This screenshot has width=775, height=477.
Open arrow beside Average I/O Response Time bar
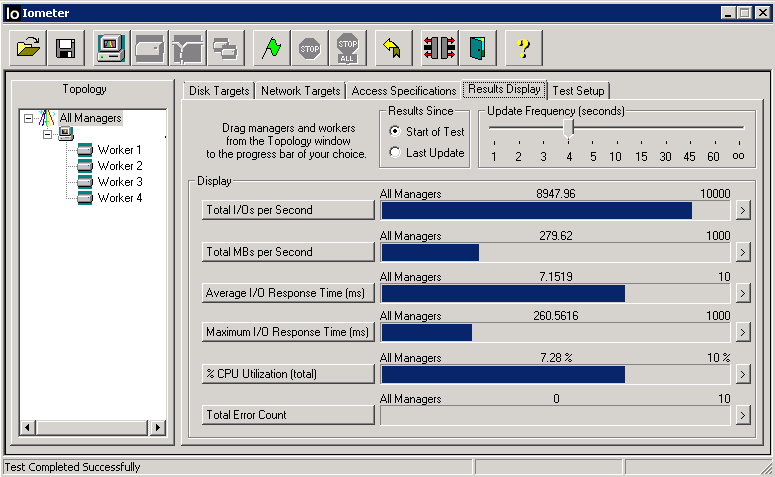pos(742,293)
